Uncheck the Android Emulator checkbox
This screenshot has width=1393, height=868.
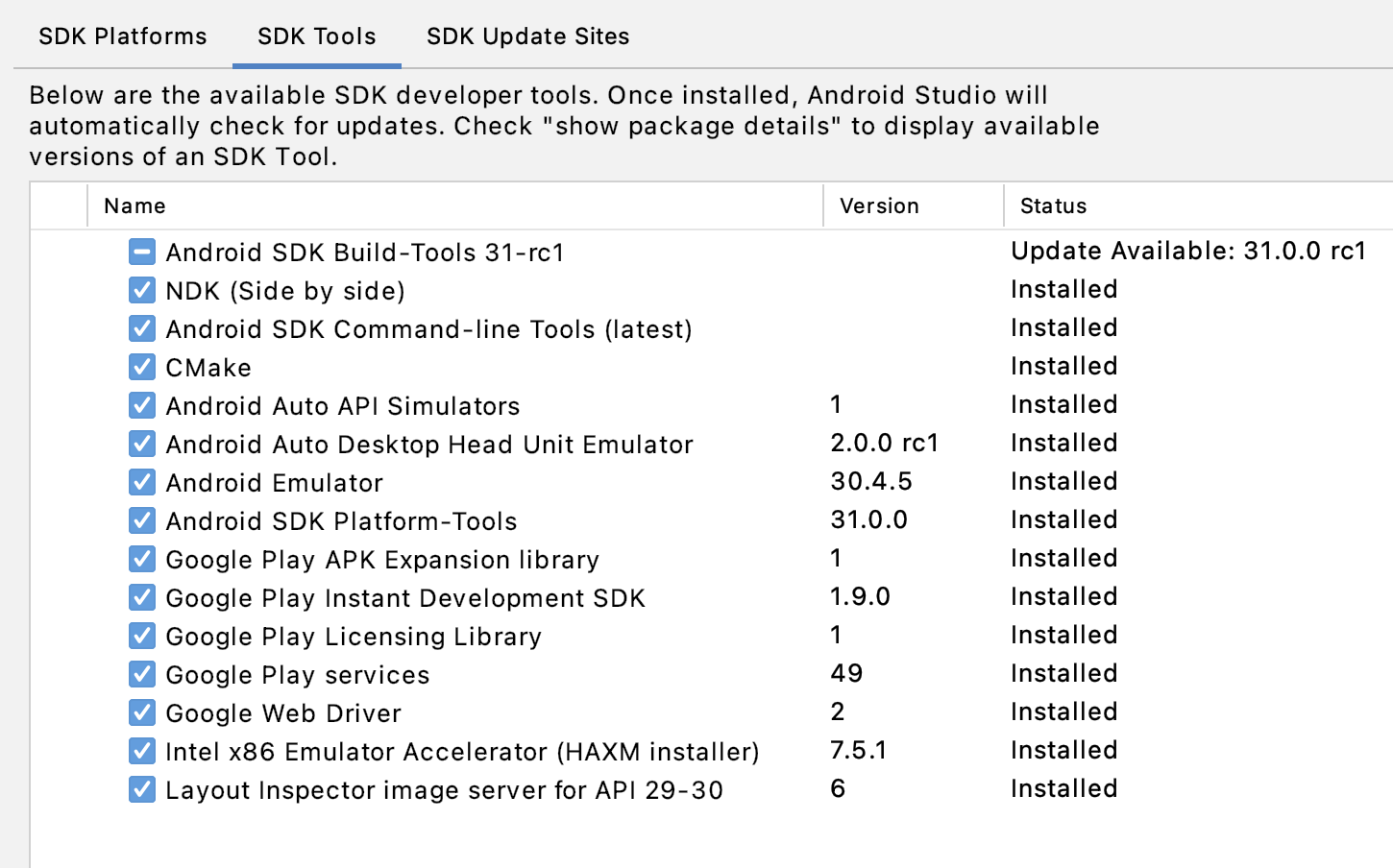click(x=141, y=482)
